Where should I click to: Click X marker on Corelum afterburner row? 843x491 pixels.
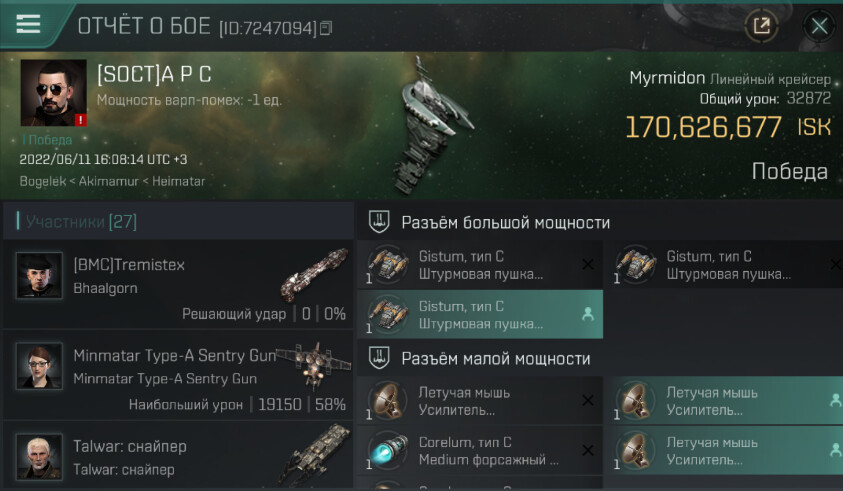point(588,450)
